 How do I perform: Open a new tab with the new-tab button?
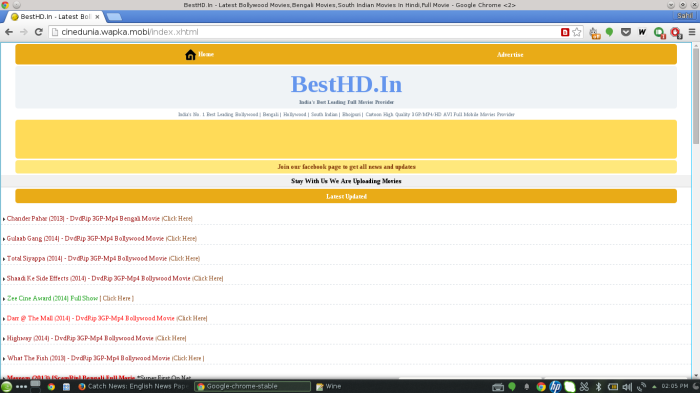pyautogui.click(x=114, y=17)
